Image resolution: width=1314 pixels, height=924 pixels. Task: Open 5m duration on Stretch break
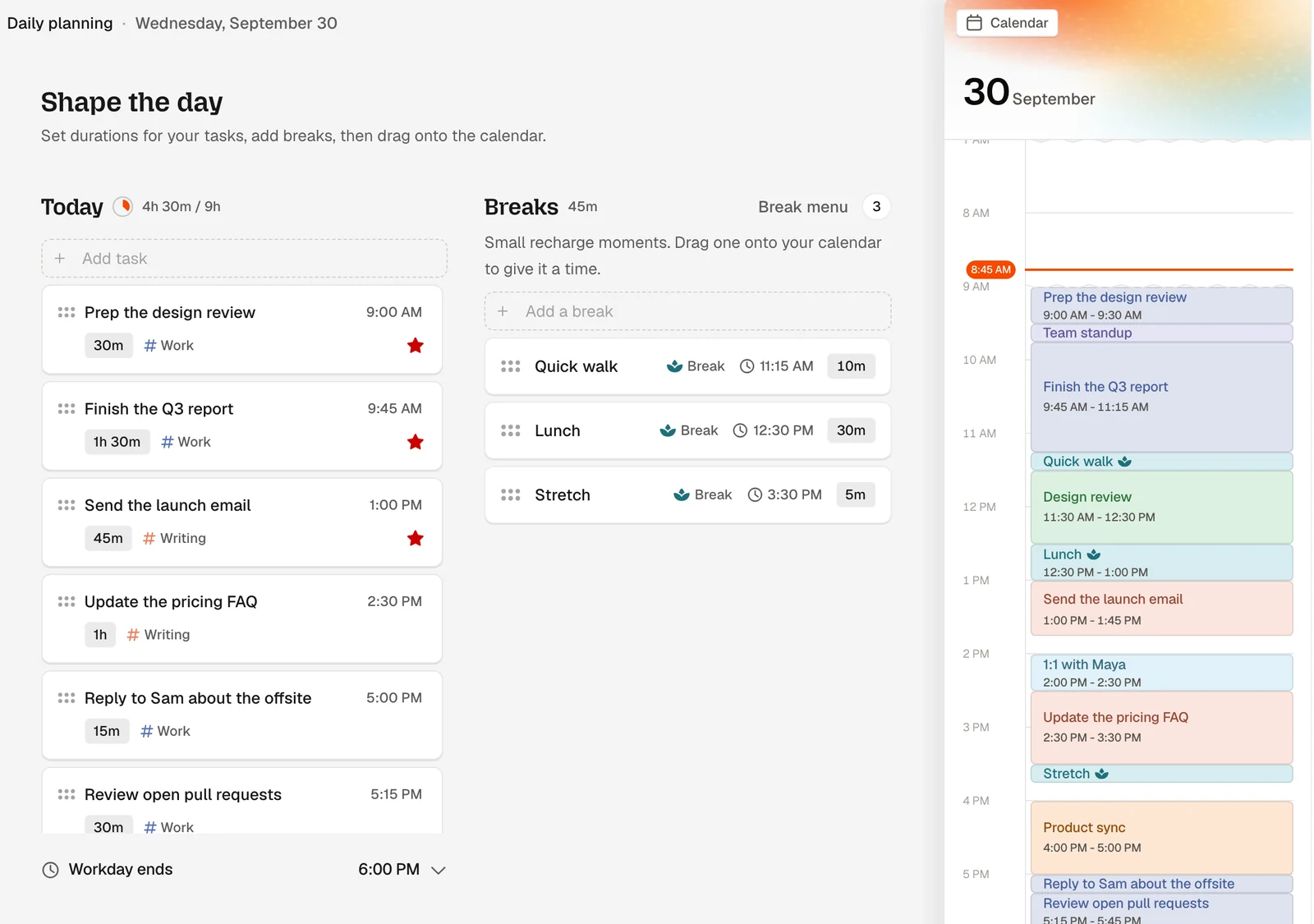pos(855,494)
